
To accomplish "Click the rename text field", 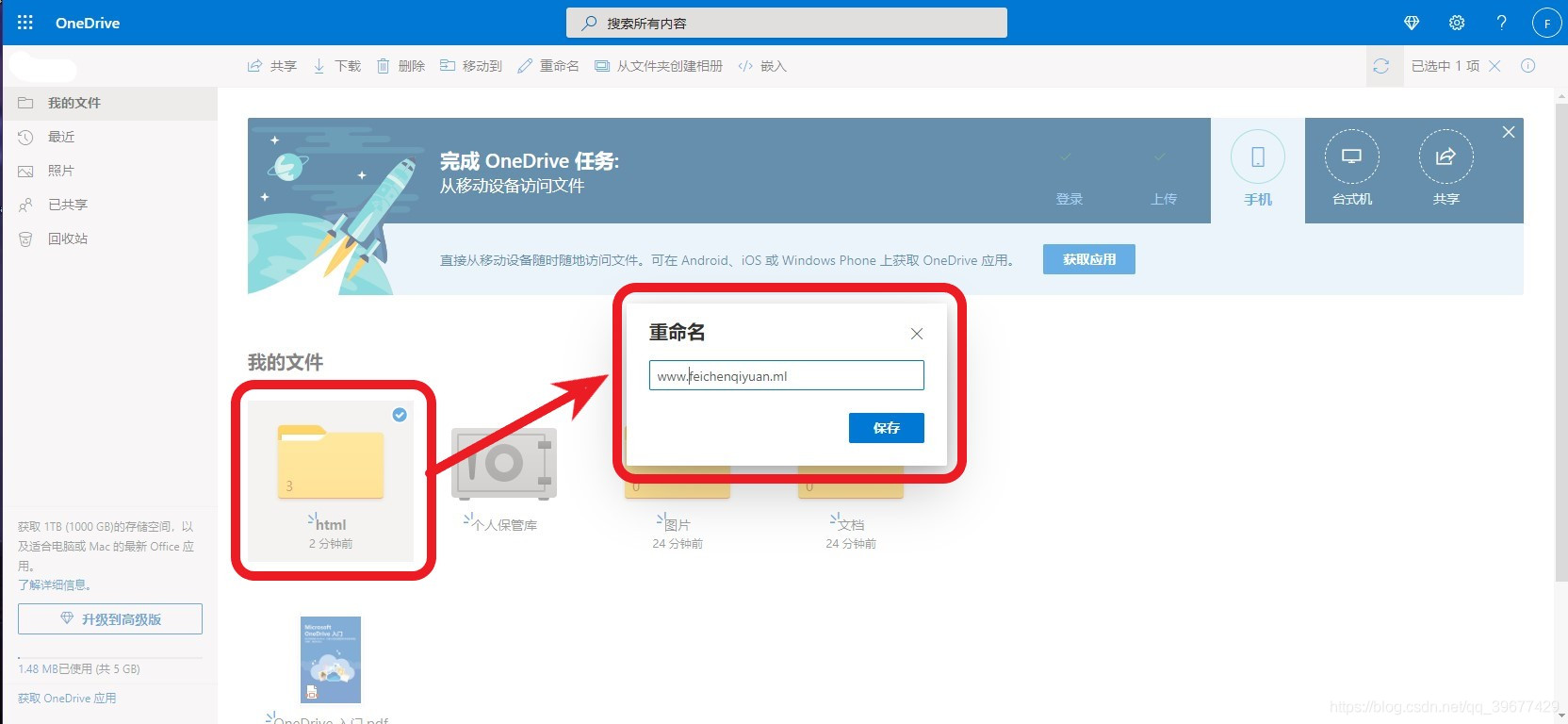I will tap(787, 375).
